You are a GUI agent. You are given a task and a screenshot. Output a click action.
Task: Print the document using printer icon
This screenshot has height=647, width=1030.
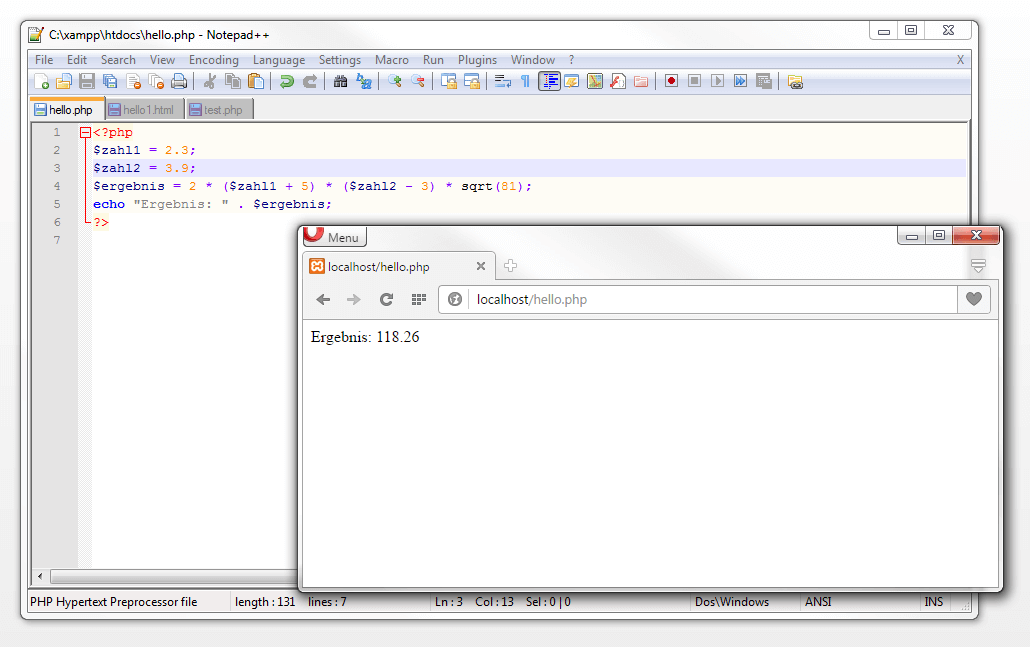[x=179, y=81]
